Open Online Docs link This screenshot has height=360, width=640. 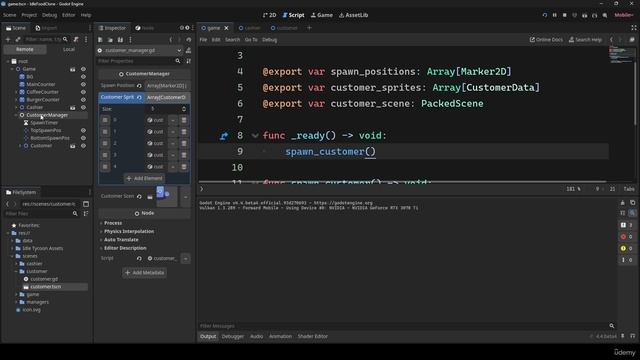546,40
